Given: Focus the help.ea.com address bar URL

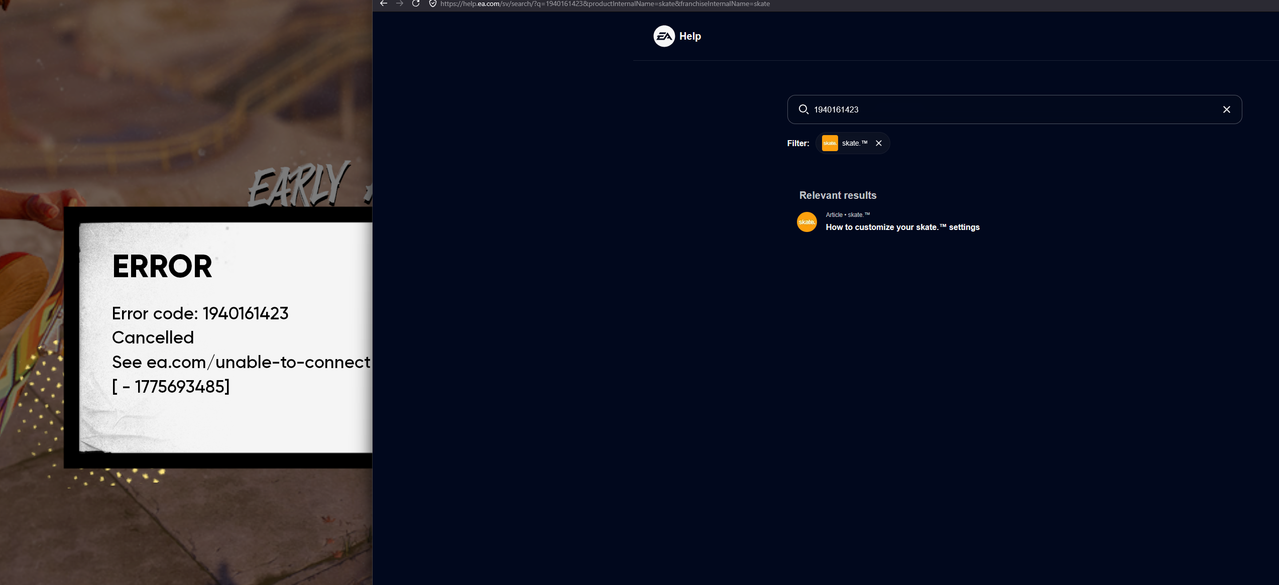Looking at the screenshot, I should coord(605,4).
